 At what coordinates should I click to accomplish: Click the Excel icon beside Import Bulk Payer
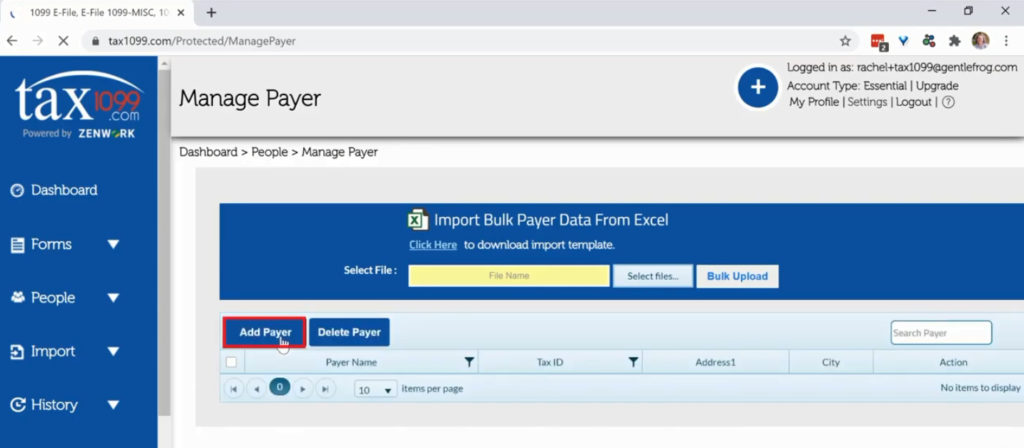click(x=417, y=220)
